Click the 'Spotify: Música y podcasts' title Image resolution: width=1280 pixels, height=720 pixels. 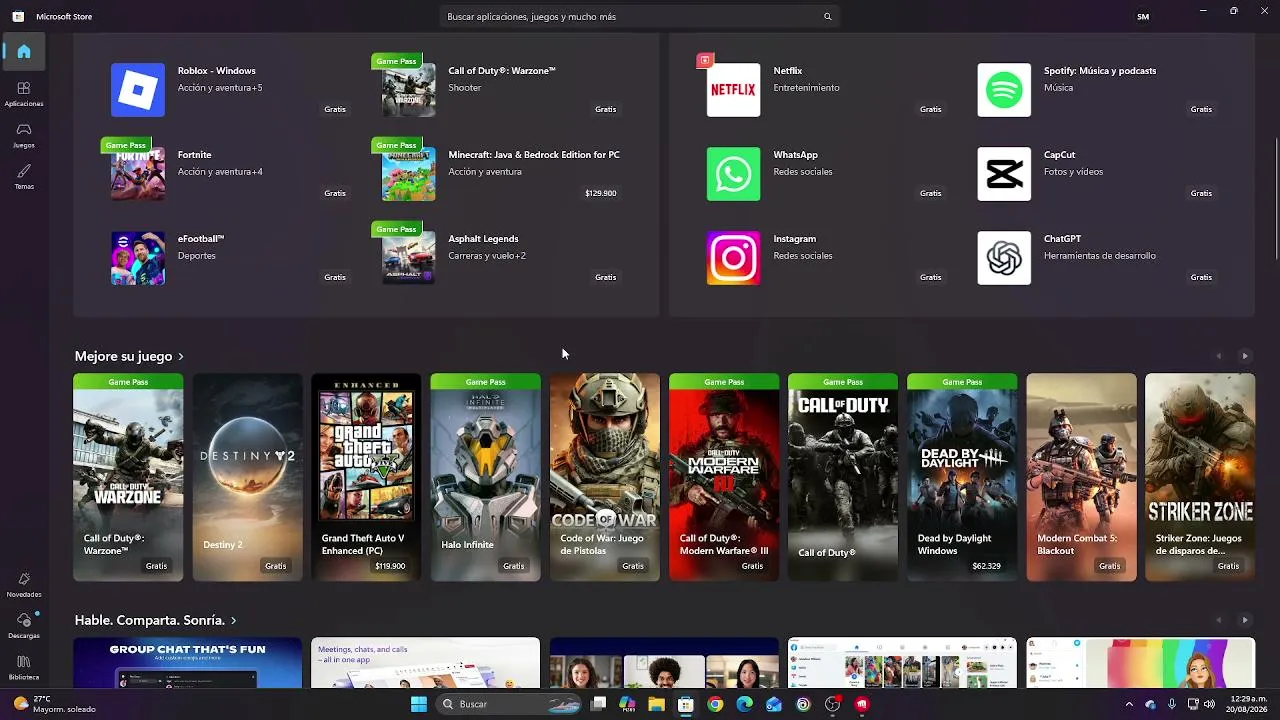1100,71
